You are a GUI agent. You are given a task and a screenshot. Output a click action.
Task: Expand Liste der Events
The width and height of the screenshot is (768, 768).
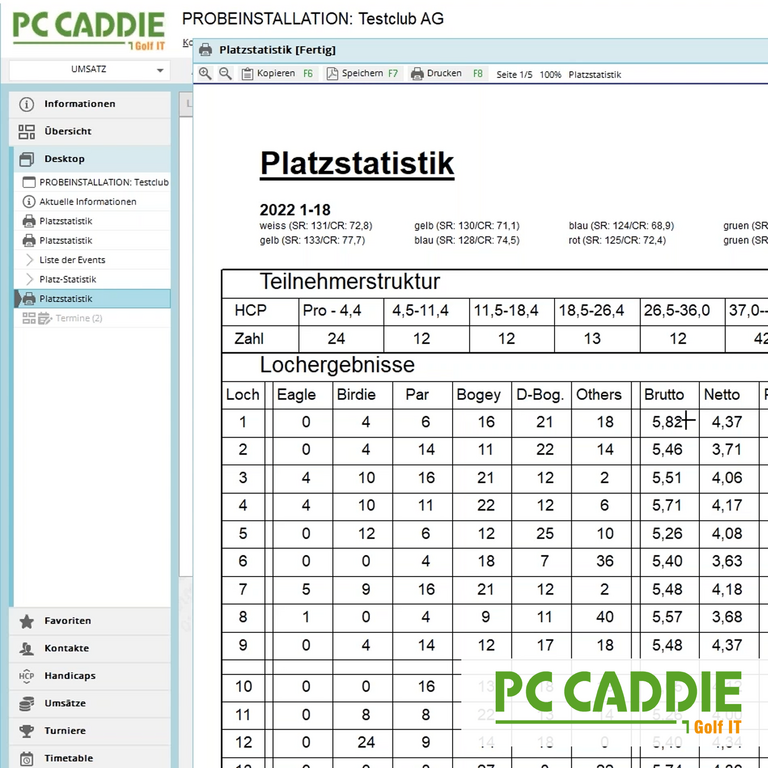click(92, 260)
